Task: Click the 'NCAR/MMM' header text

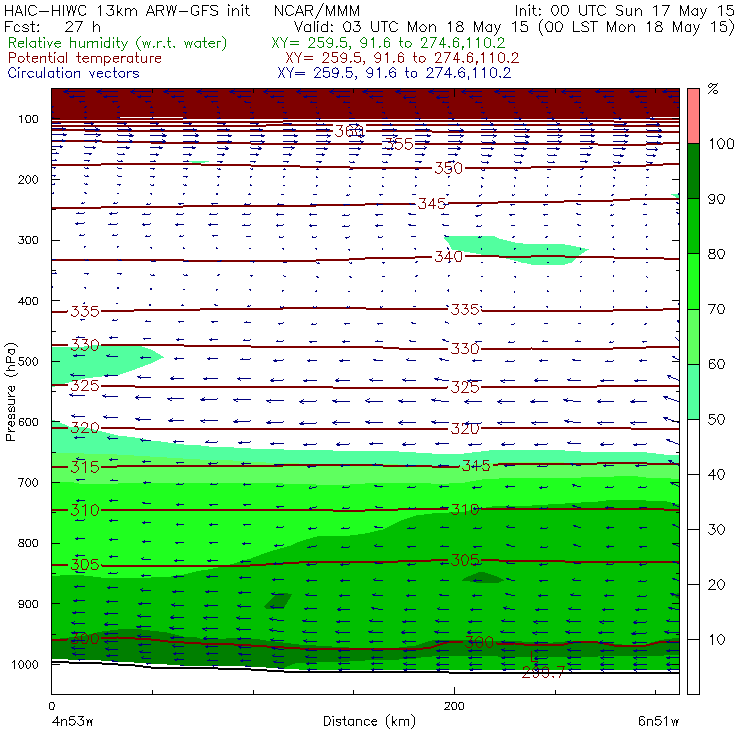Action: 317,11
